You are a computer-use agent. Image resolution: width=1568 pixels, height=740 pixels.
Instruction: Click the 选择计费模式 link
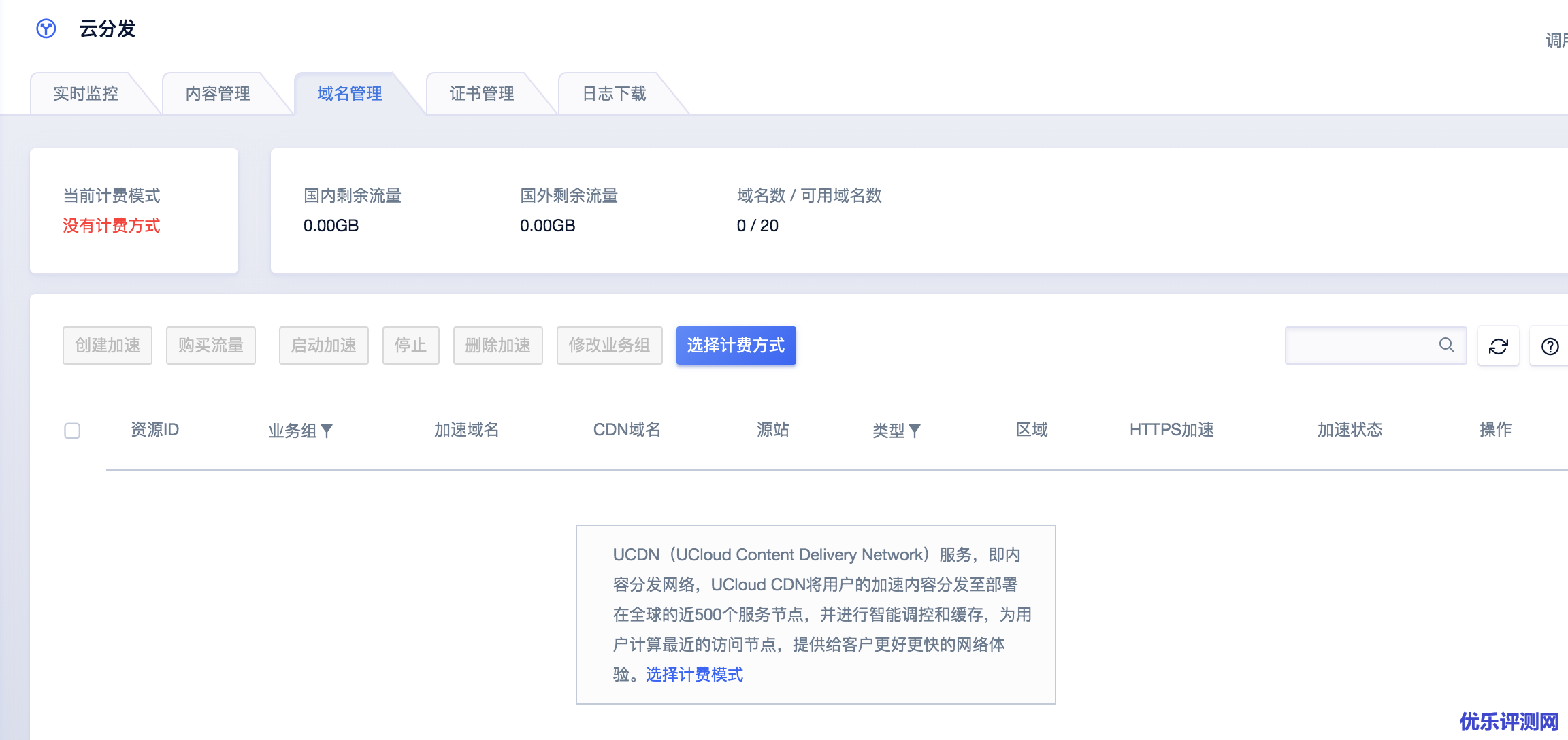pyautogui.click(x=694, y=674)
